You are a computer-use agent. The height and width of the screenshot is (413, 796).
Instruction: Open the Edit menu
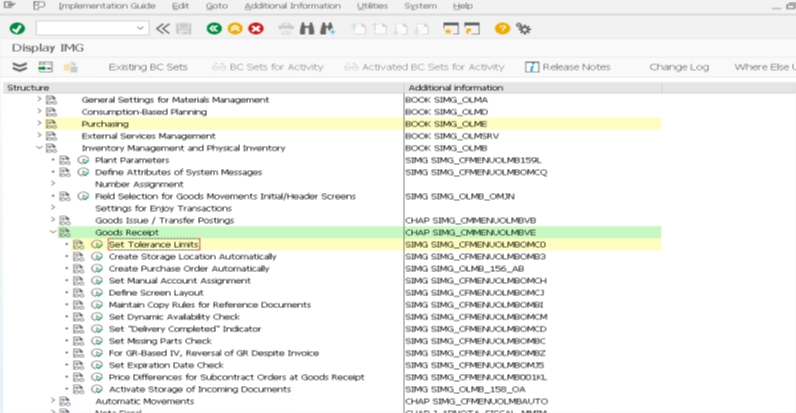click(180, 6)
